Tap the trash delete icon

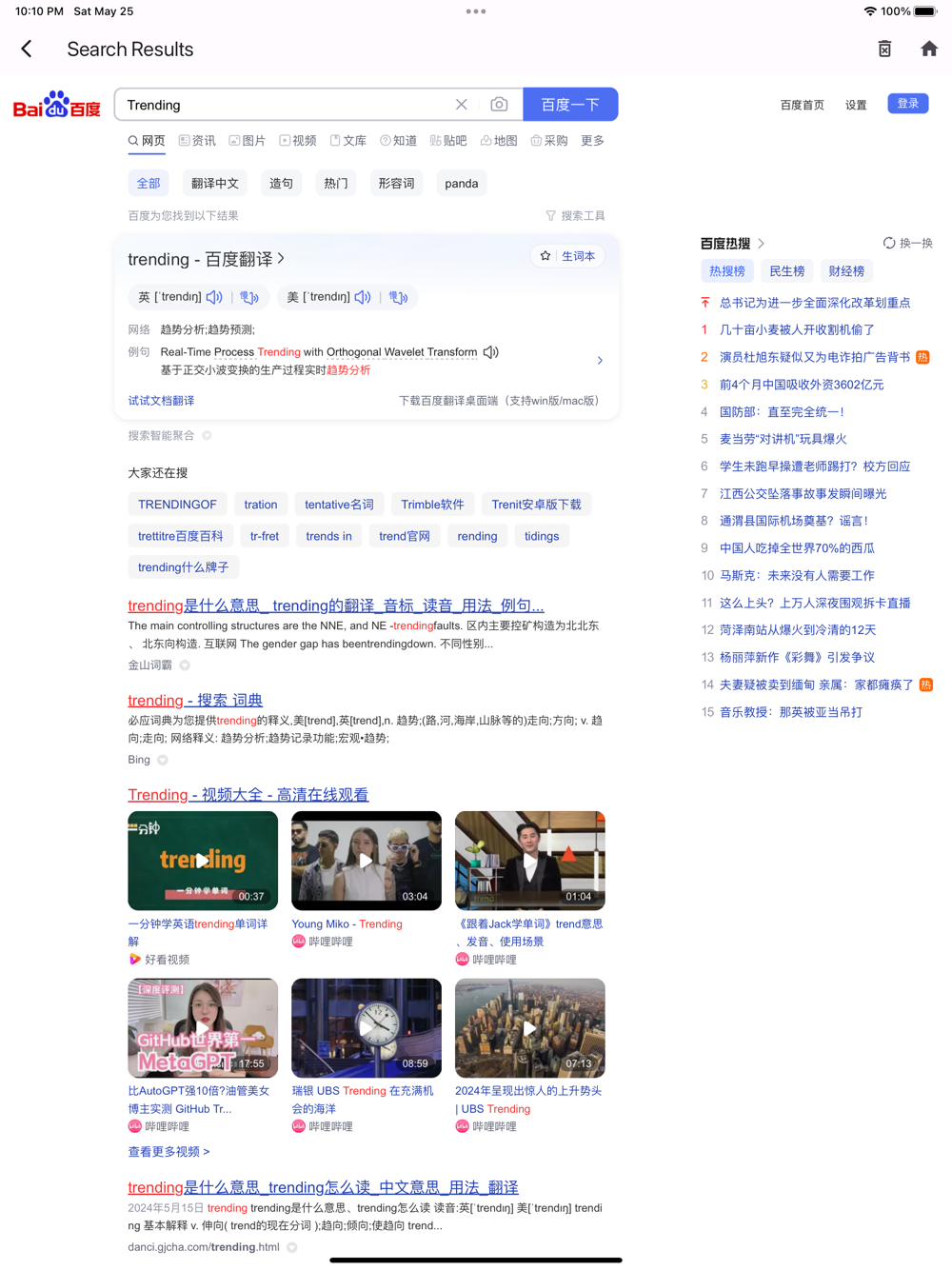tap(884, 49)
